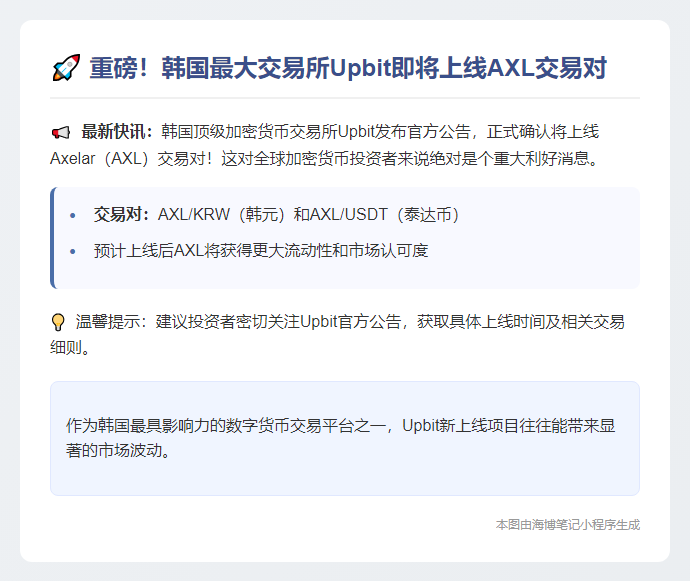Image resolution: width=690 pixels, height=581 pixels.
Task: Click the headline 重磅！韩国最大交易所Upbit即将上线AXL交易对
Action: 348,68
